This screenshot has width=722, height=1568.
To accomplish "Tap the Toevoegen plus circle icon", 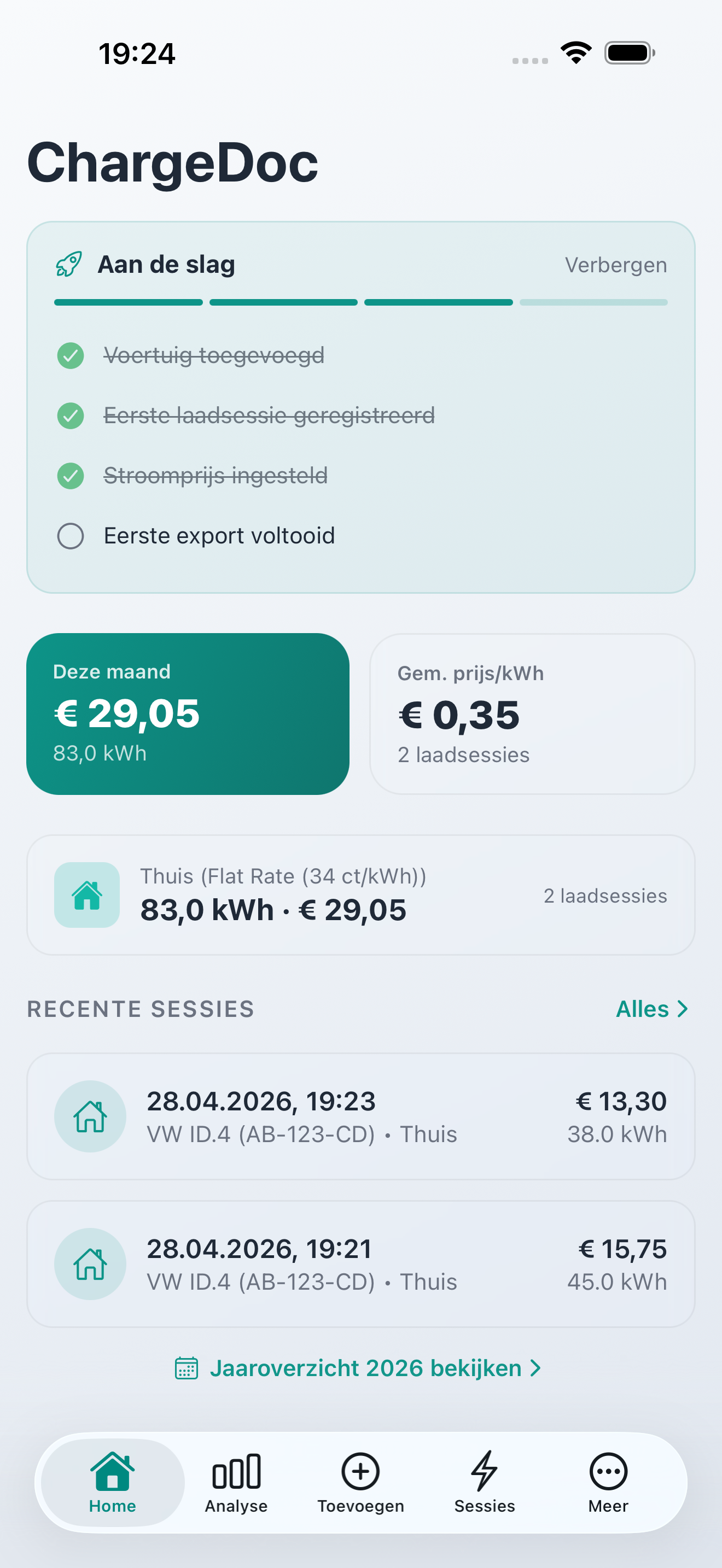I will [360, 1472].
